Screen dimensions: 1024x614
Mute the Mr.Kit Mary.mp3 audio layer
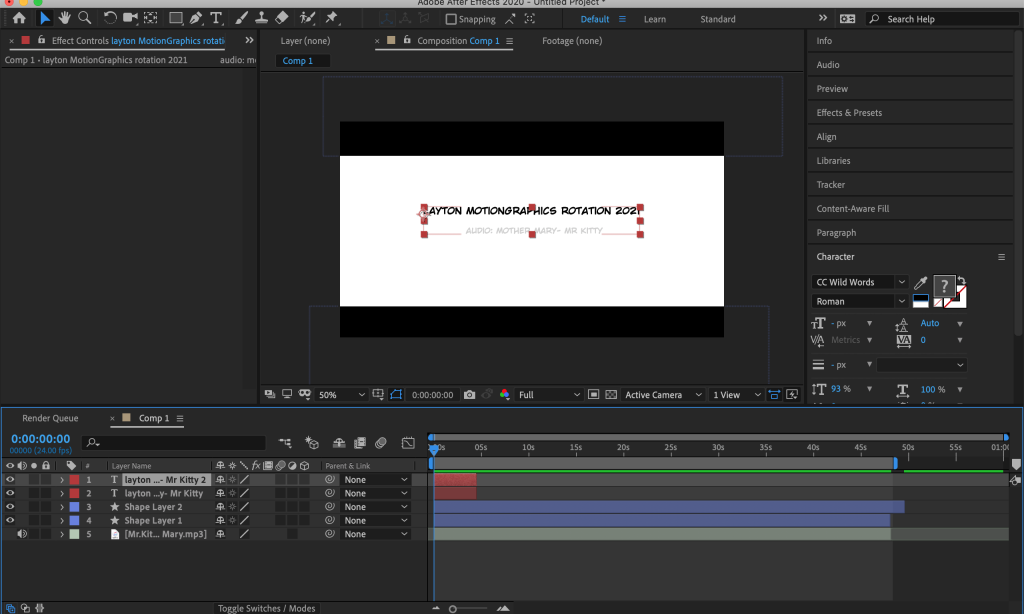coord(22,534)
